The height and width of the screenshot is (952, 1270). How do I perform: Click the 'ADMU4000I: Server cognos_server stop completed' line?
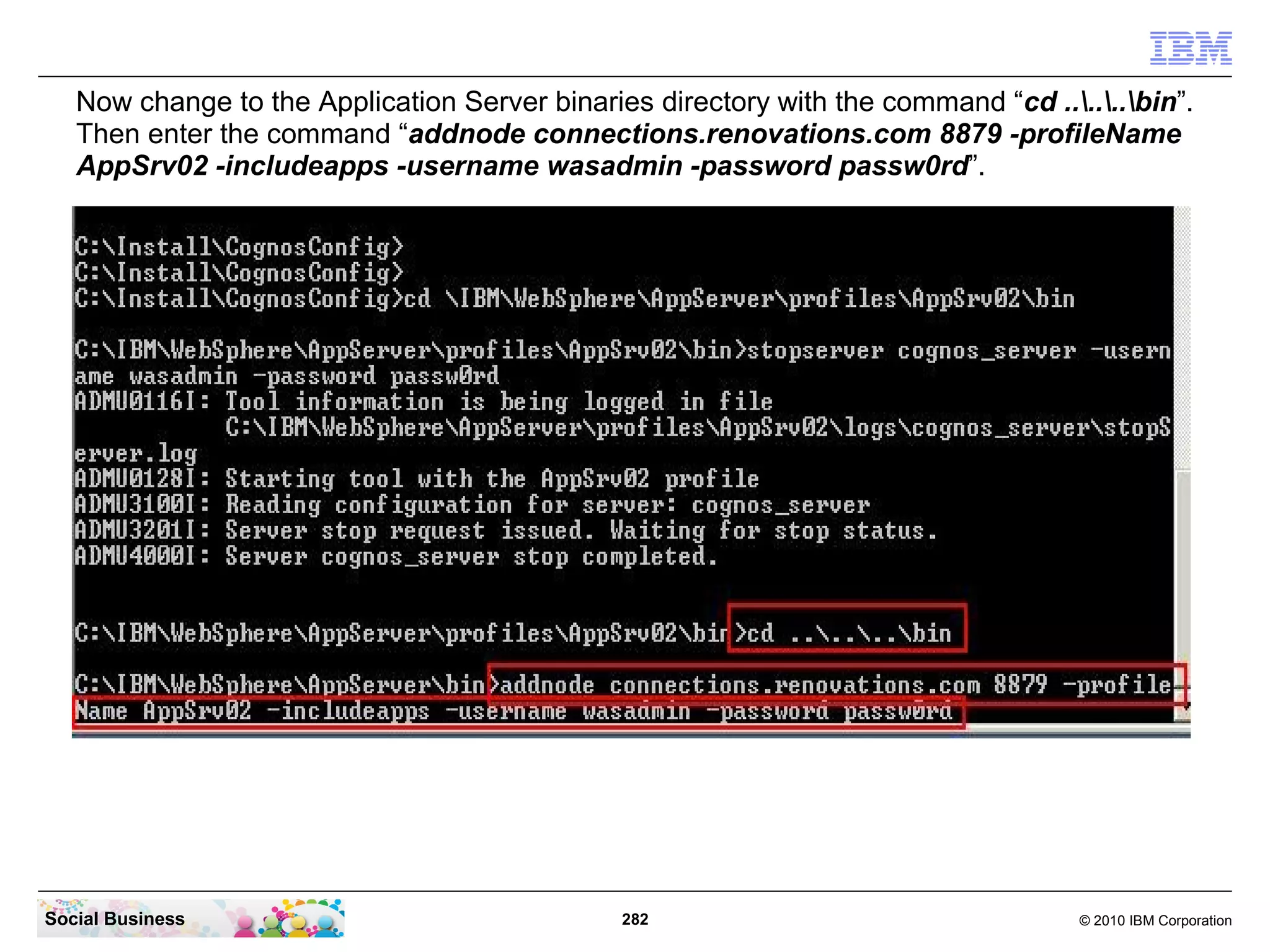click(396, 556)
